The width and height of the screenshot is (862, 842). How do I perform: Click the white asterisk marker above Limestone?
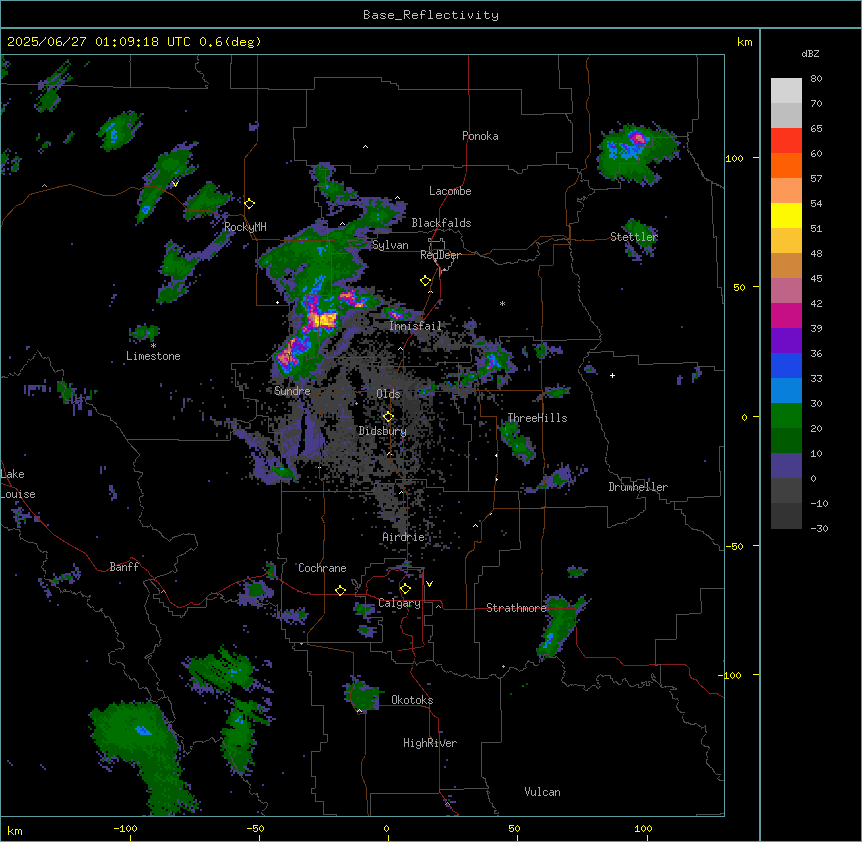tap(153, 346)
